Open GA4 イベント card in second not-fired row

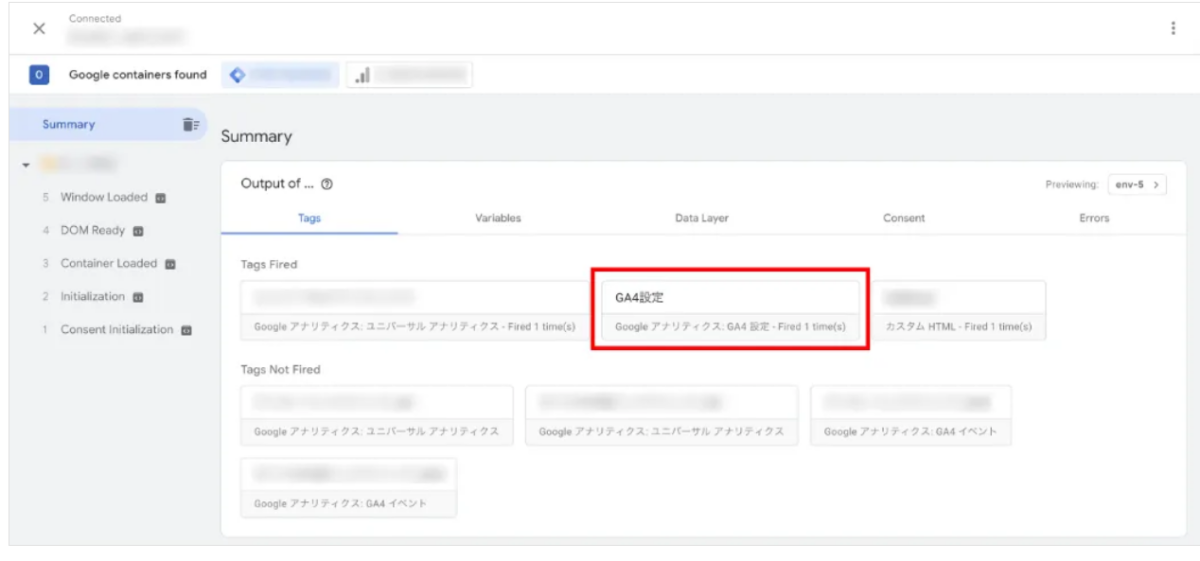pos(349,487)
